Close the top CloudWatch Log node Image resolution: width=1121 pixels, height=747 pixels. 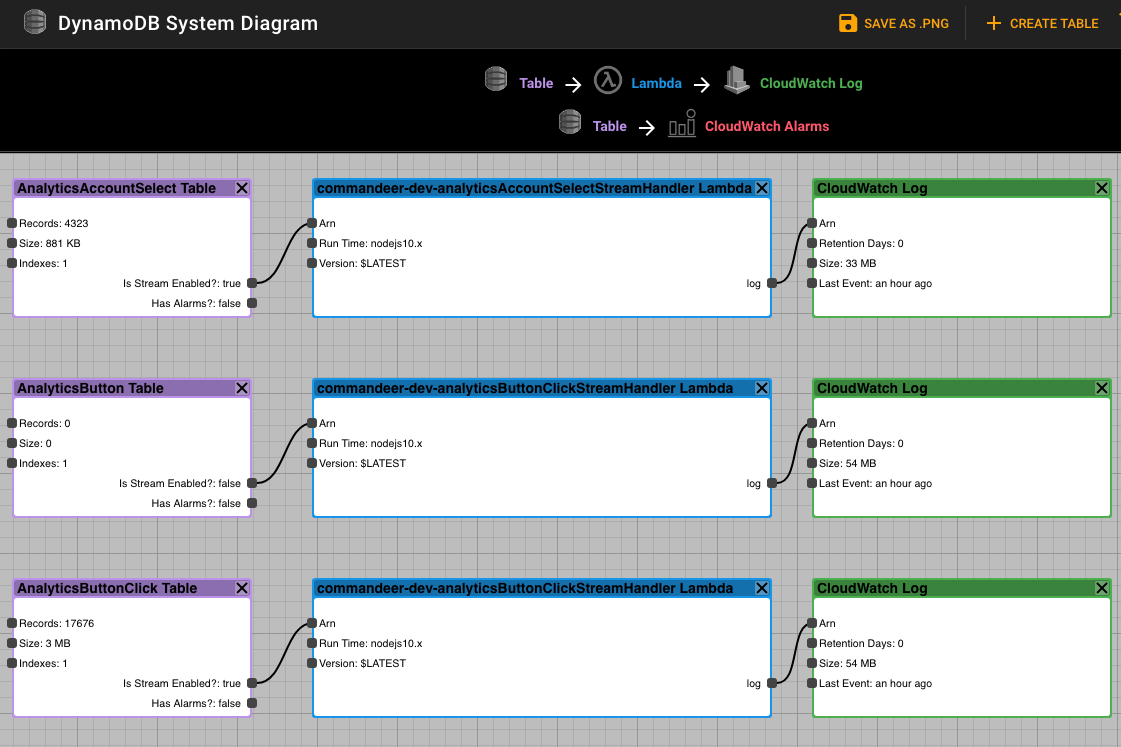(x=1102, y=188)
